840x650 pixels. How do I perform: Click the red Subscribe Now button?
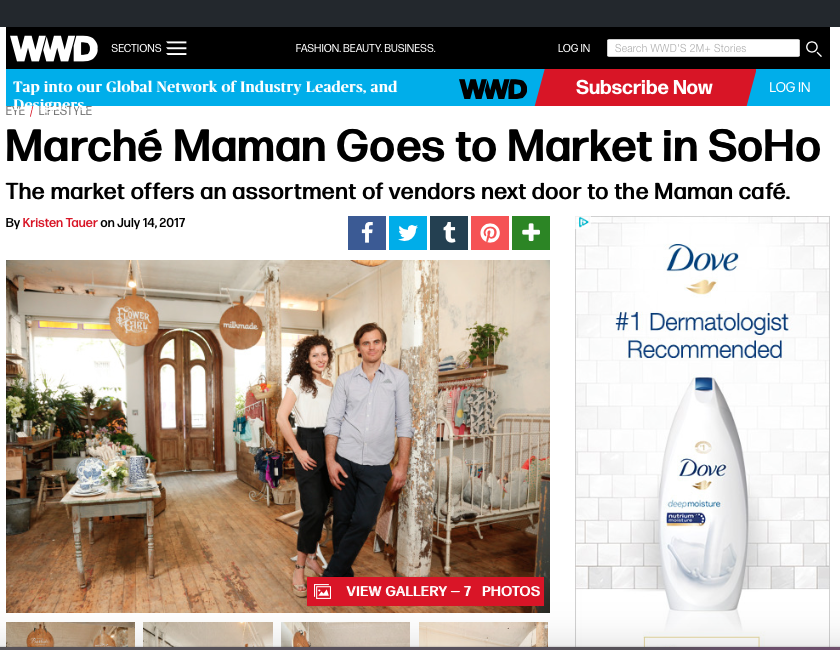point(644,87)
